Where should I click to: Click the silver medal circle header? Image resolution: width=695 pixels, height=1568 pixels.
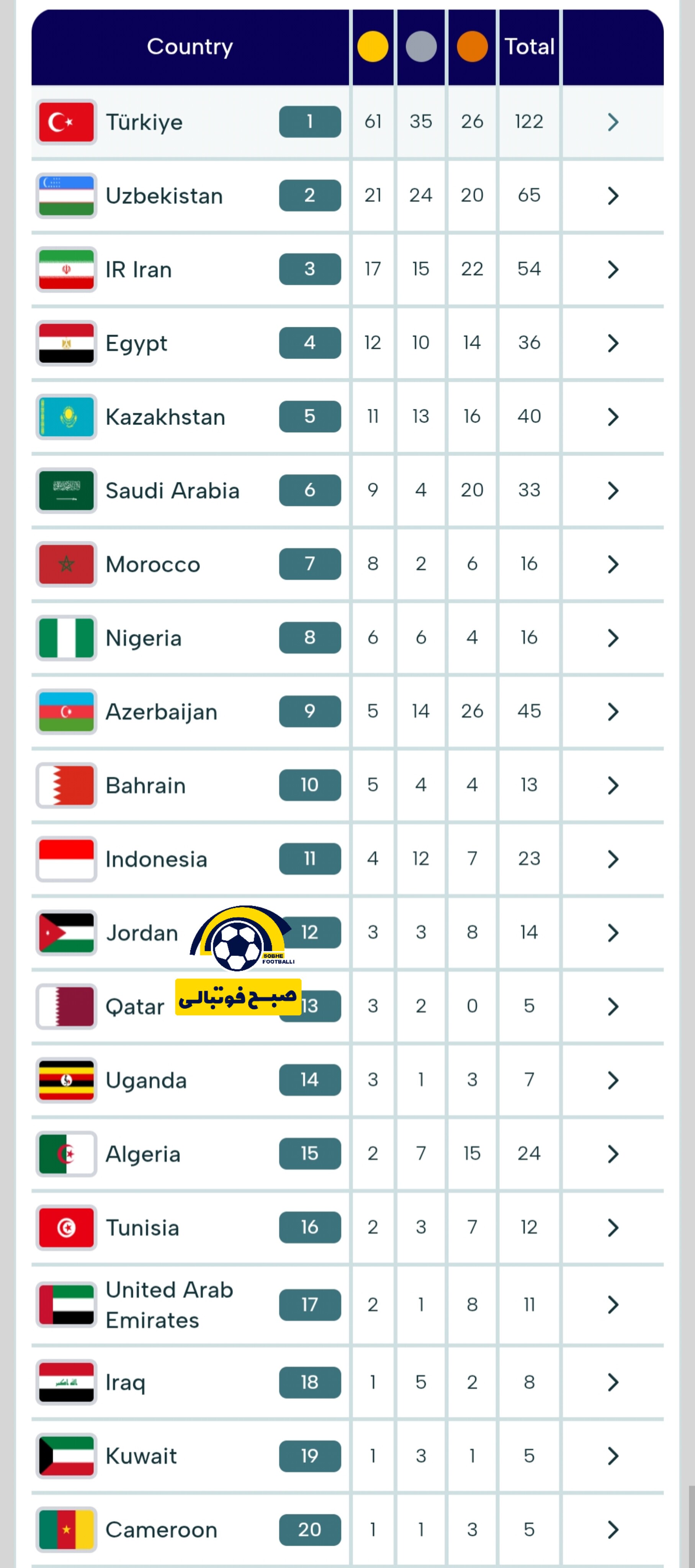421,46
